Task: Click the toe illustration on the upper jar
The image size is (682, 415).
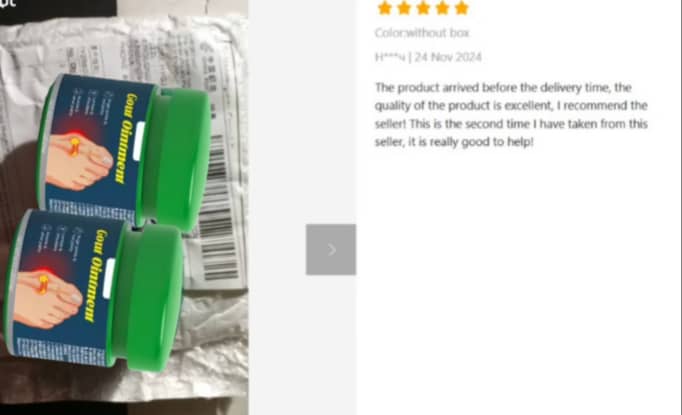Action: tap(78, 161)
